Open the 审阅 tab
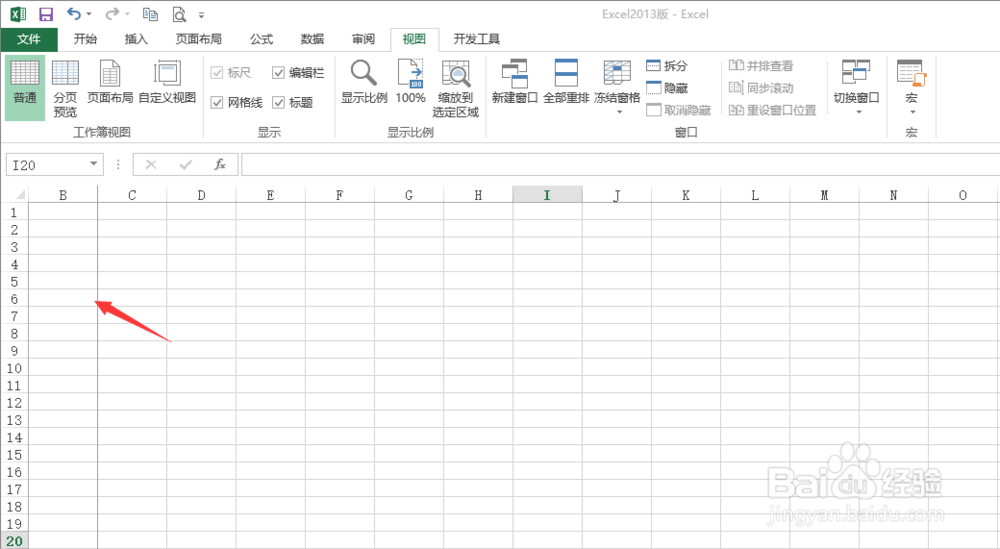Image resolution: width=1000 pixels, height=549 pixels. (364, 40)
